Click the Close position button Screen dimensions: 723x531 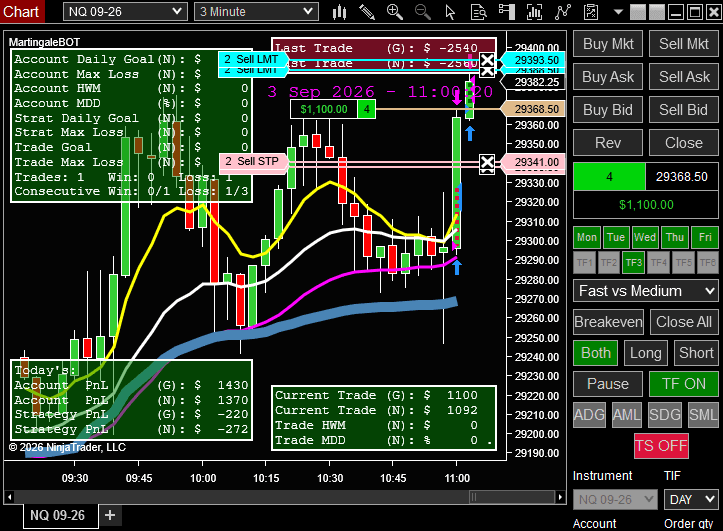pyautogui.click(x=684, y=143)
